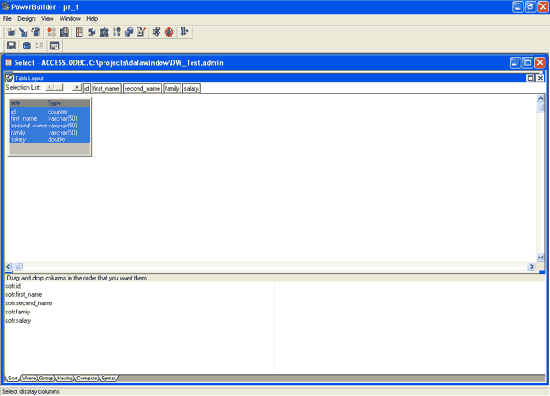Click the horizontal scrollbar right arrow of table layout
The height and width of the screenshot is (396, 550).
click(531, 267)
